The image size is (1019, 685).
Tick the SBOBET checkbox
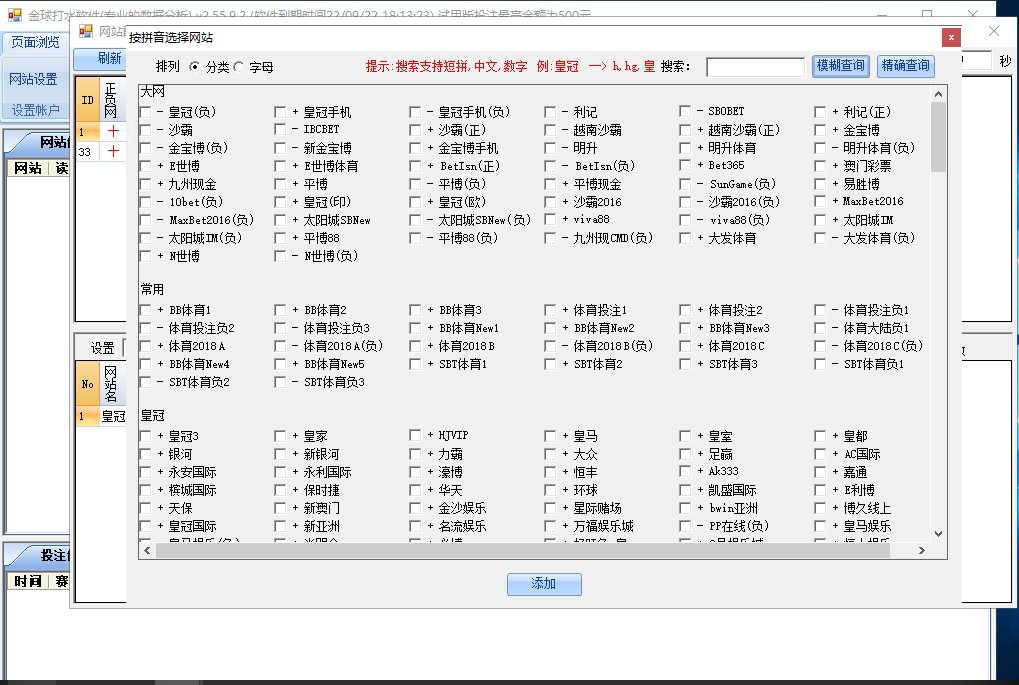click(x=685, y=112)
